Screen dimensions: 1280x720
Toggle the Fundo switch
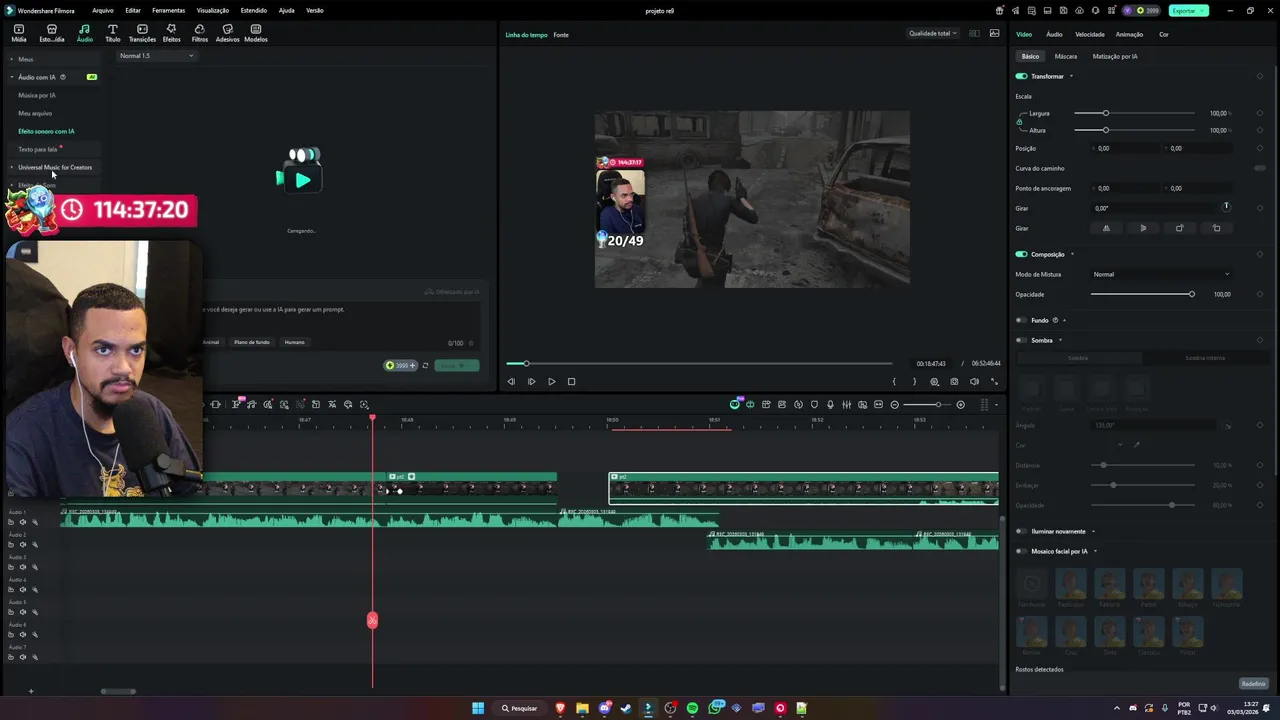point(1021,320)
